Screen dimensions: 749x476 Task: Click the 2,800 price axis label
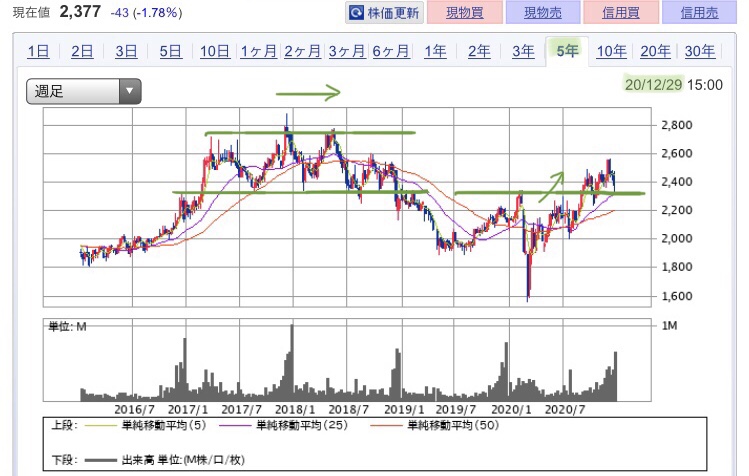click(x=676, y=125)
